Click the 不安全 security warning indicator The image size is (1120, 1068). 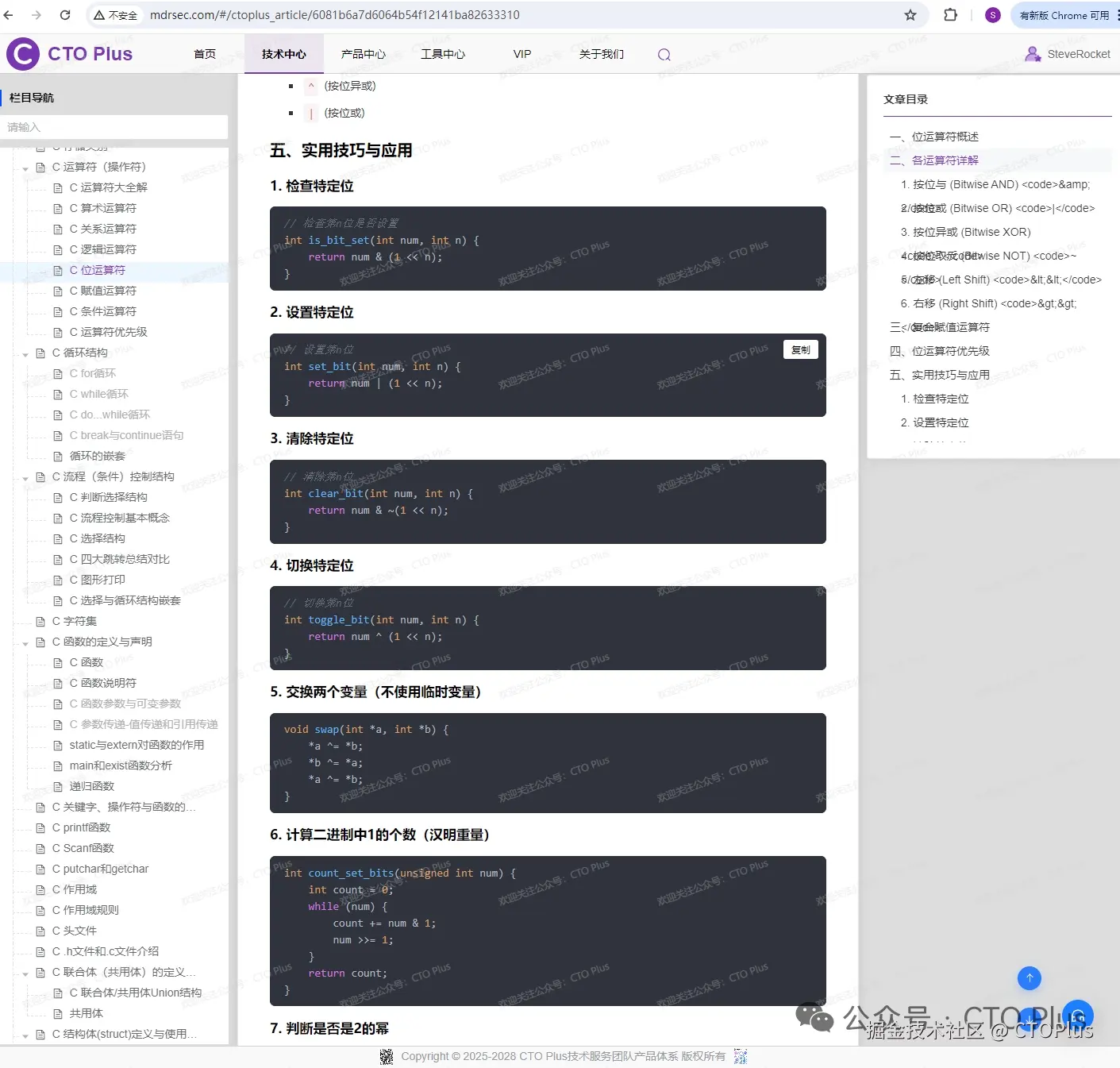[115, 14]
